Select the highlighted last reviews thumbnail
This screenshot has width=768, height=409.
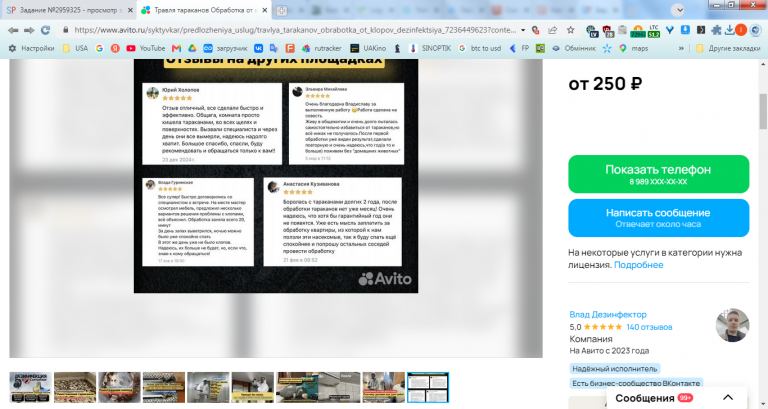coord(428,387)
